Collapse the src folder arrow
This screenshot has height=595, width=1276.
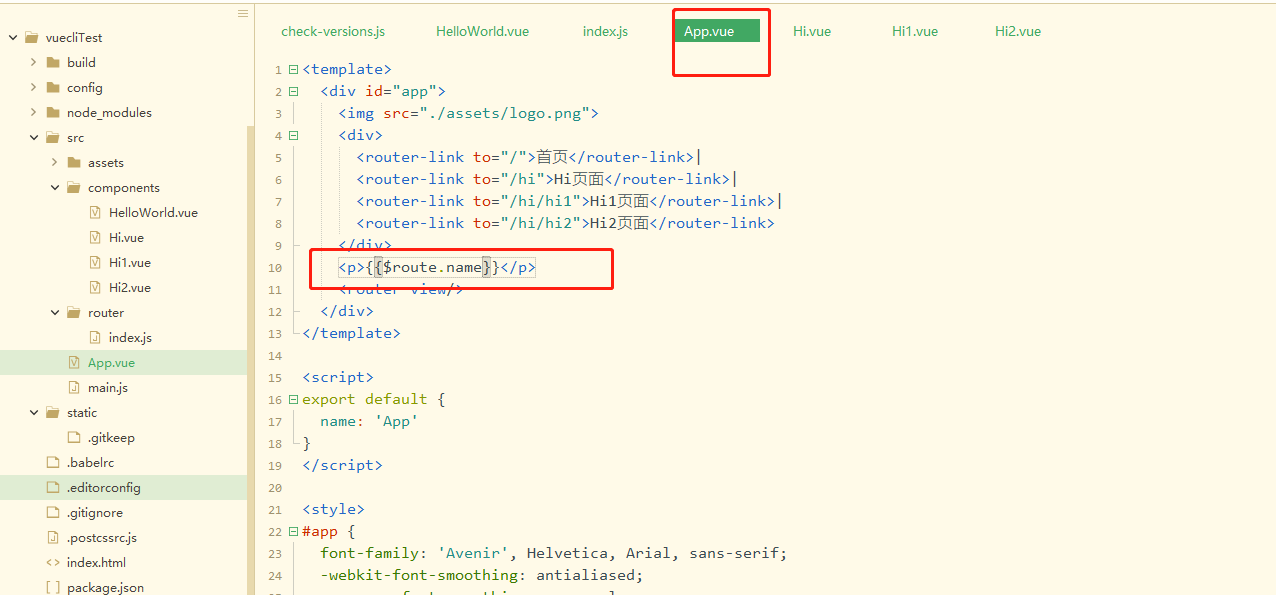click(33, 138)
